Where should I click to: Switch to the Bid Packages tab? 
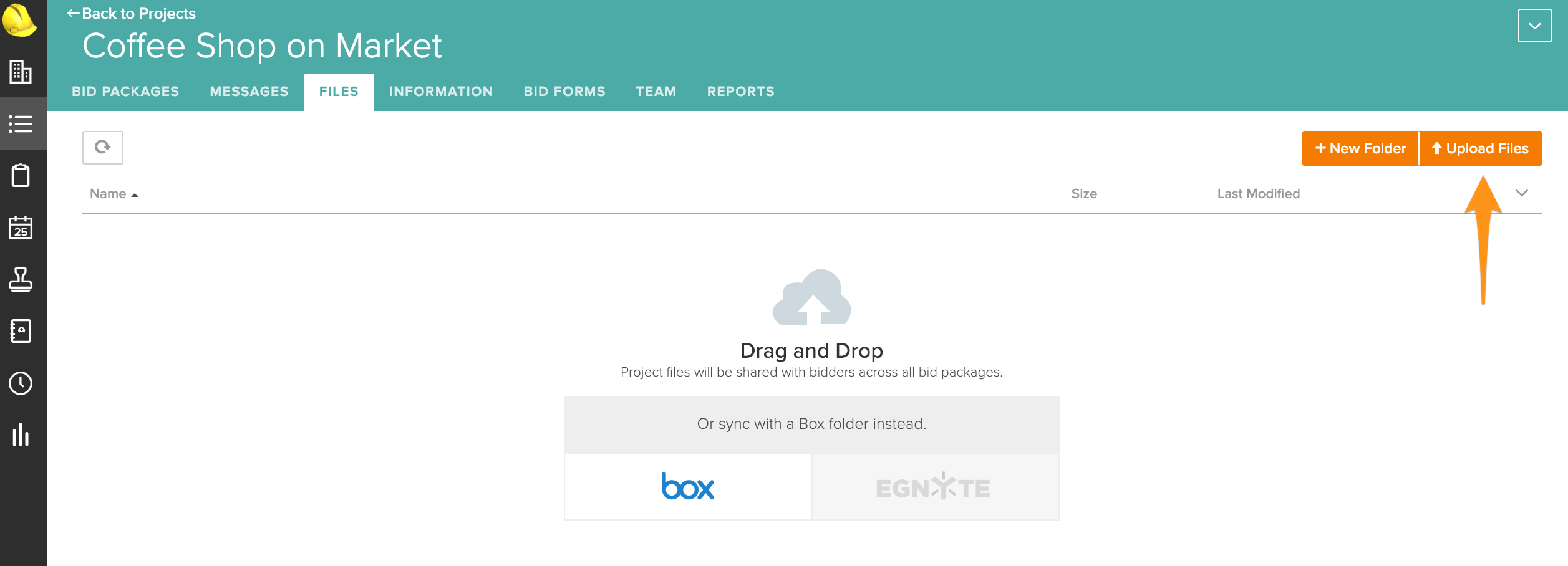coord(125,92)
